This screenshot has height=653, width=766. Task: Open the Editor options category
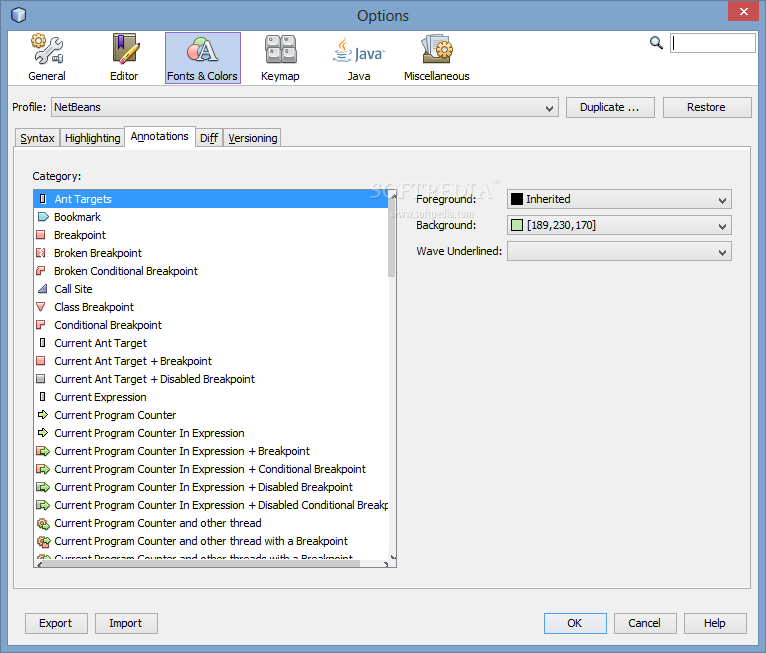(x=124, y=58)
